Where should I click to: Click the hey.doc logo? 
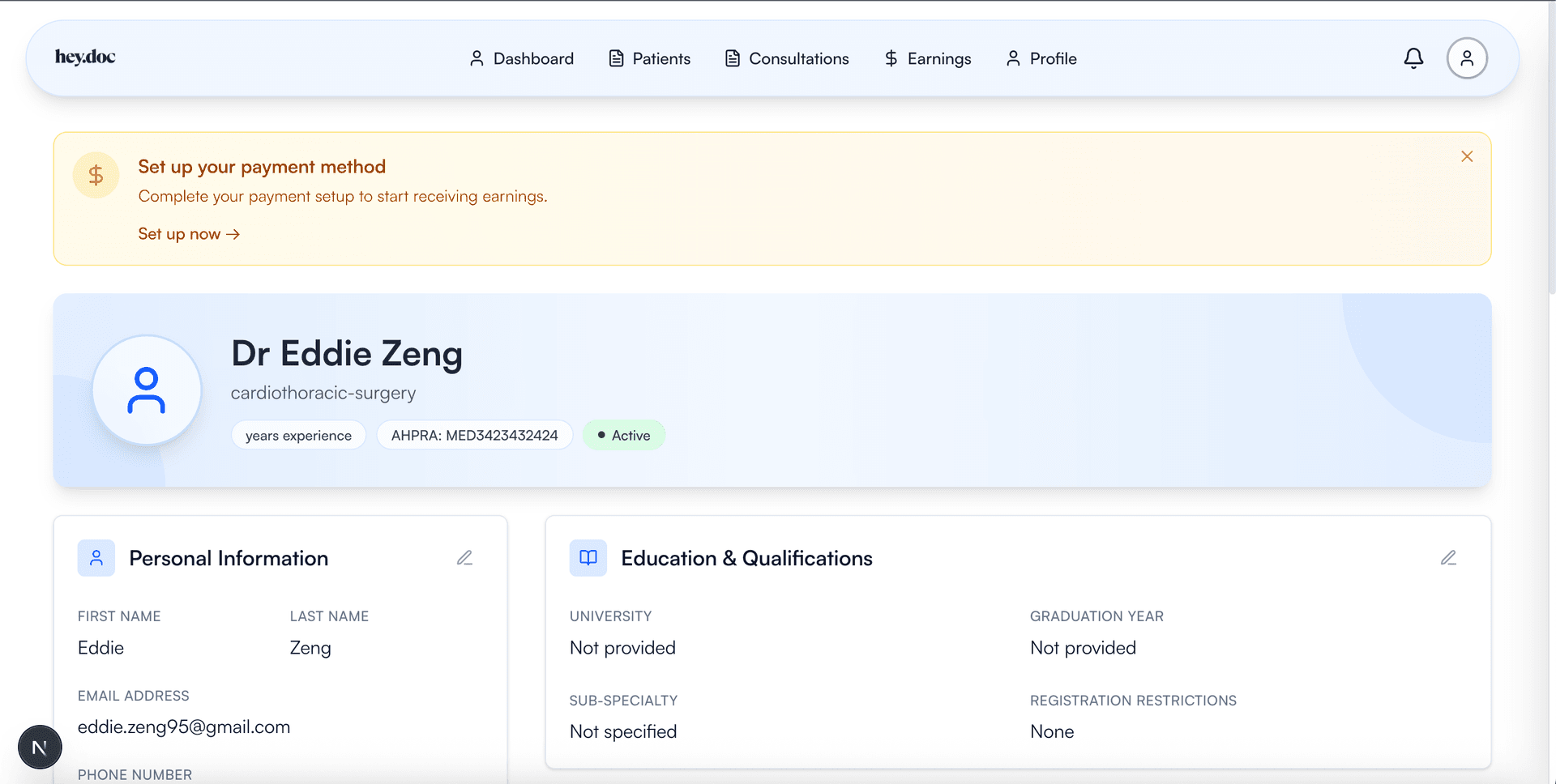tap(84, 57)
